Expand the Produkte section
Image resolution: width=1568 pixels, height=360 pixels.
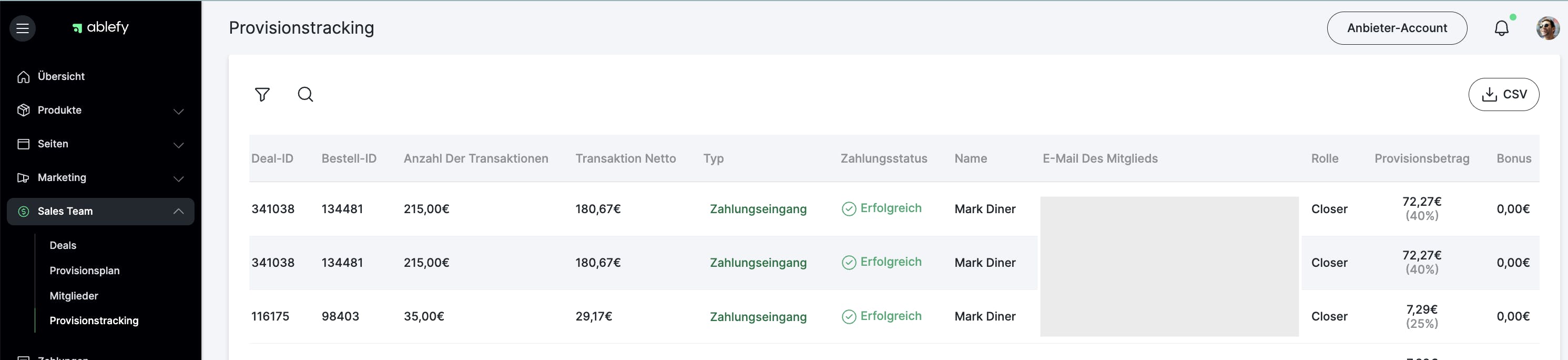coord(178,112)
